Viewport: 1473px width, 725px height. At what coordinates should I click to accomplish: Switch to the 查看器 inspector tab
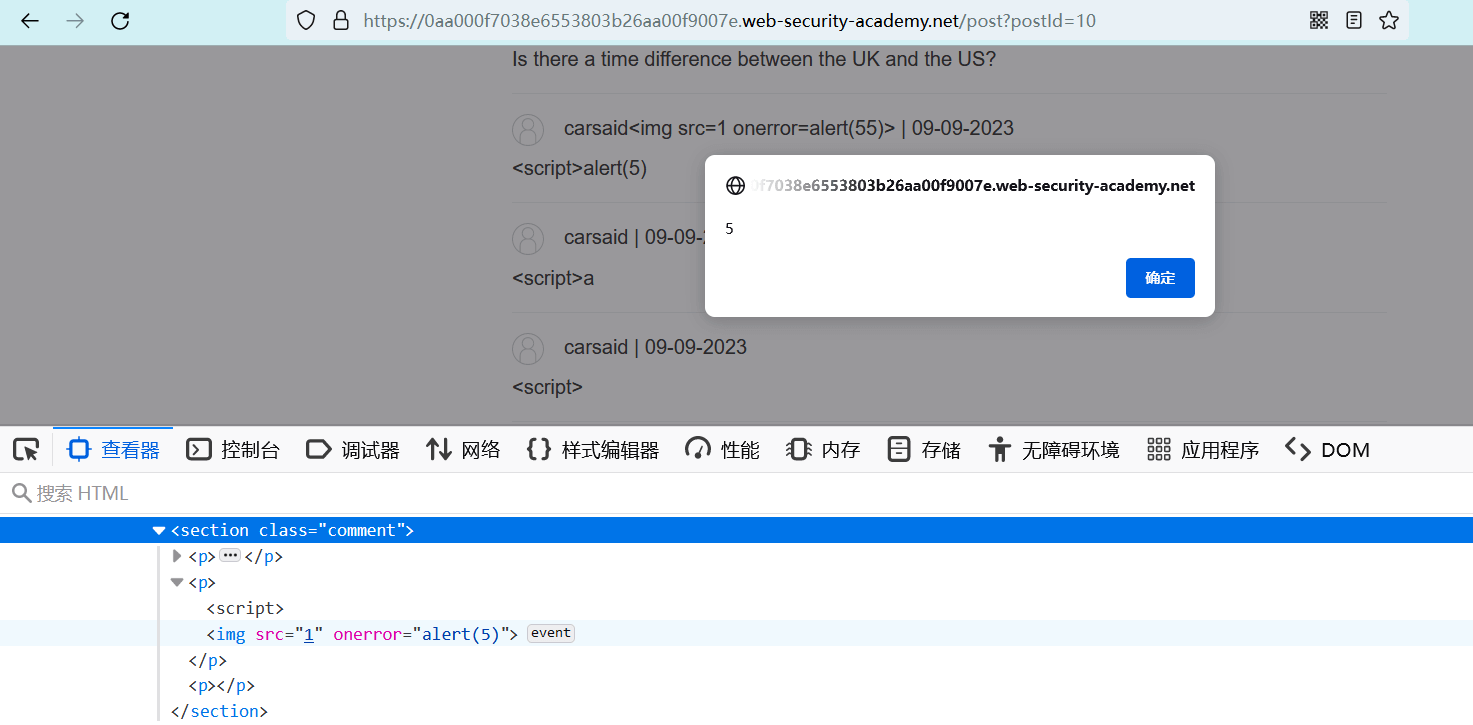coord(113,450)
